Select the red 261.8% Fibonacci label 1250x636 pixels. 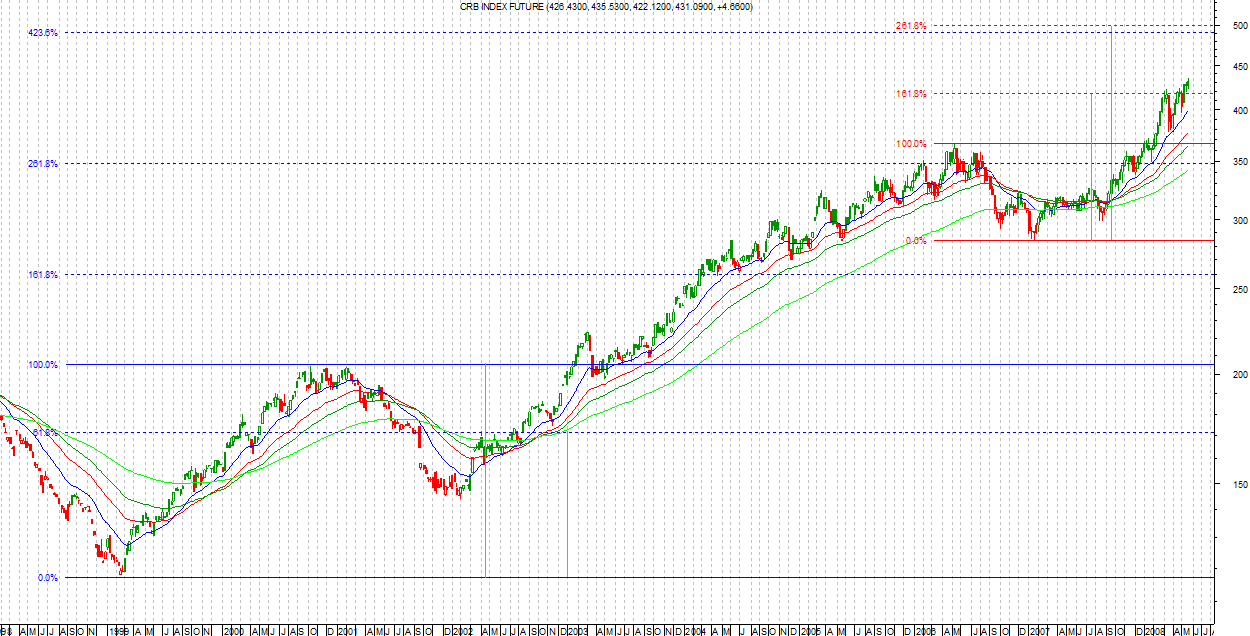coord(911,25)
